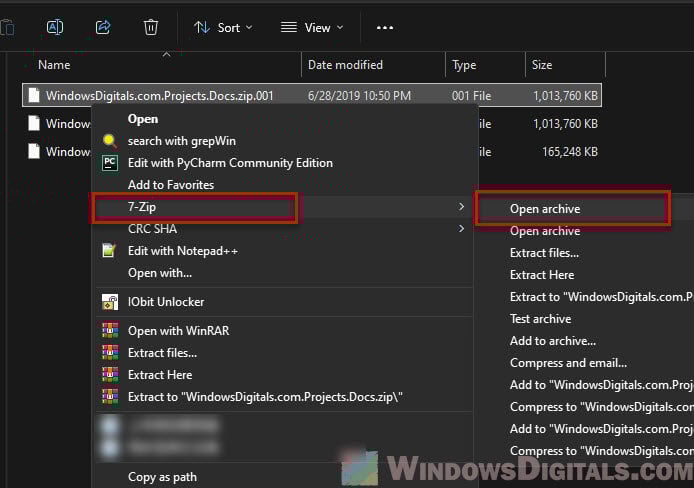
Task: Select Extract files... in the 7-Zip submenu
Action: click(544, 253)
